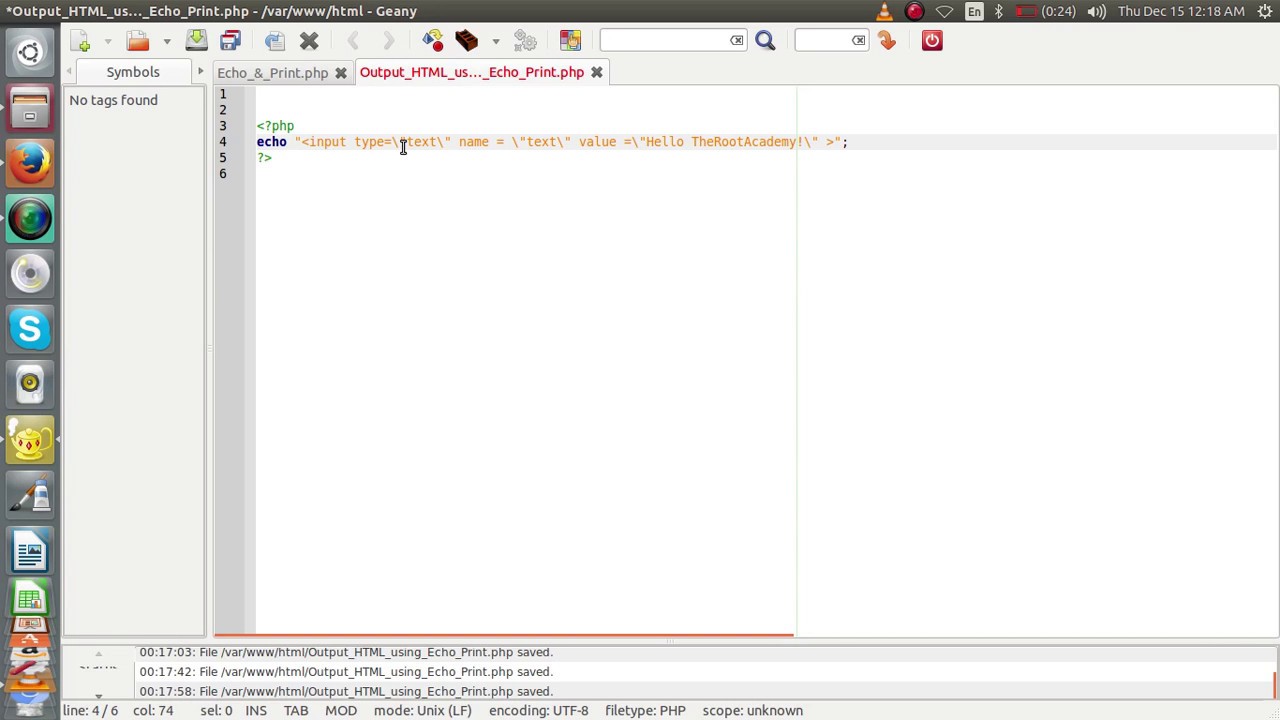The width and height of the screenshot is (1280, 720).
Task: Open the Bluetooth indicator menu
Action: tap(998, 11)
